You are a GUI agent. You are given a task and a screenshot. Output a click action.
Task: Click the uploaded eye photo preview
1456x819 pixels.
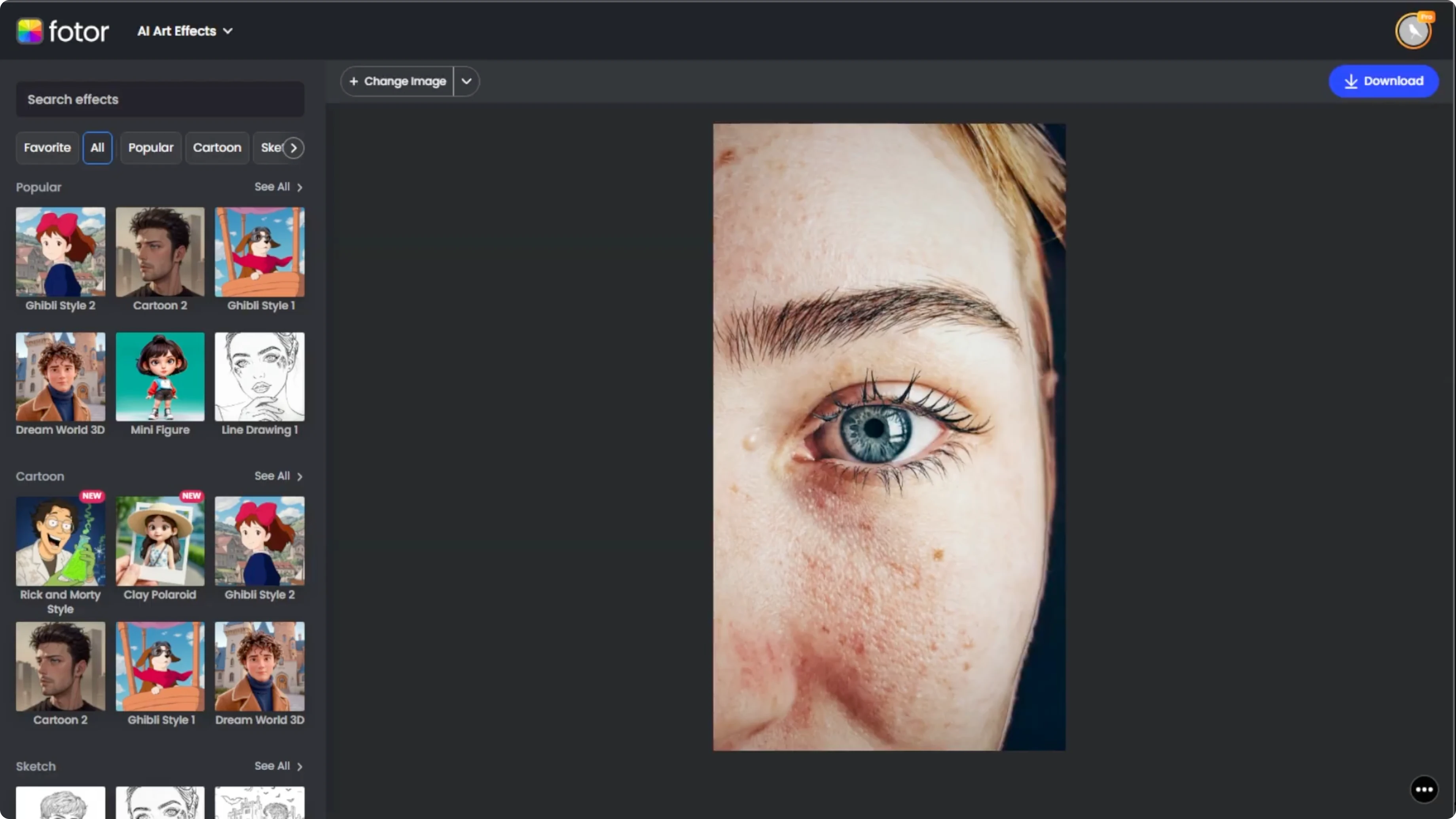[889, 437]
